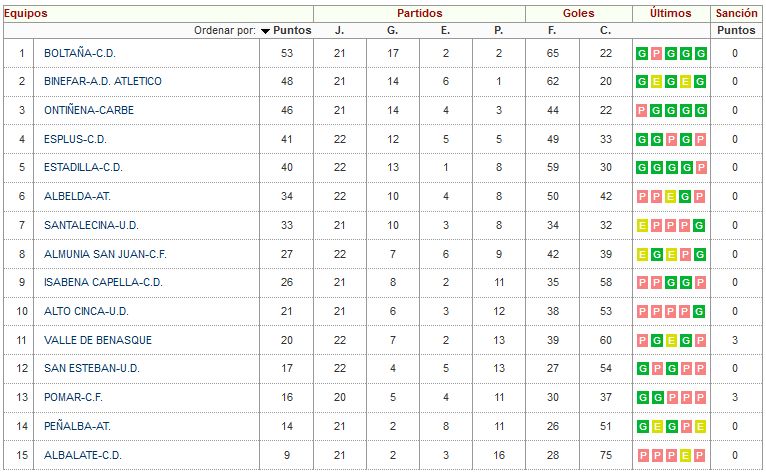Open BINEFAR-A.D. ATLETICO team page
766x476 pixels.
pos(103,81)
